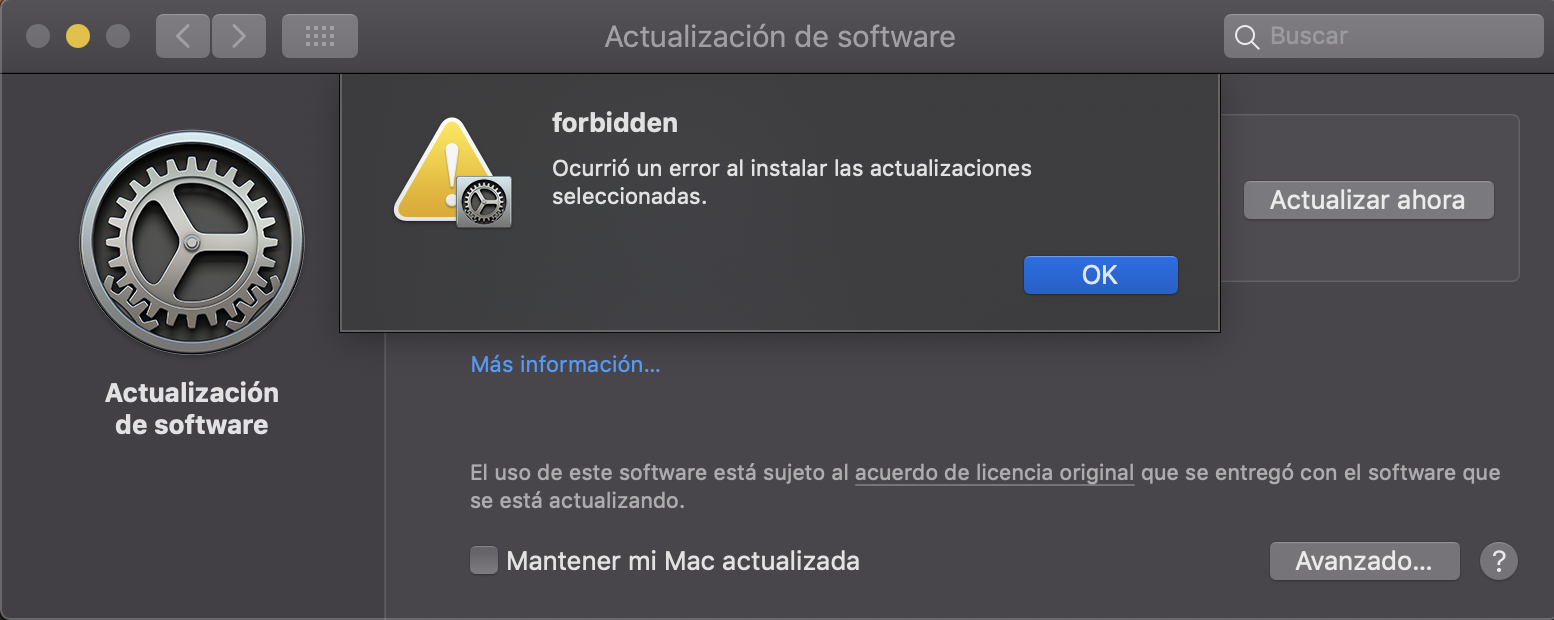Enable Mantener mi Mac actualizada checkbox
This screenshot has height=620, width=1554.
pos(484,560)
